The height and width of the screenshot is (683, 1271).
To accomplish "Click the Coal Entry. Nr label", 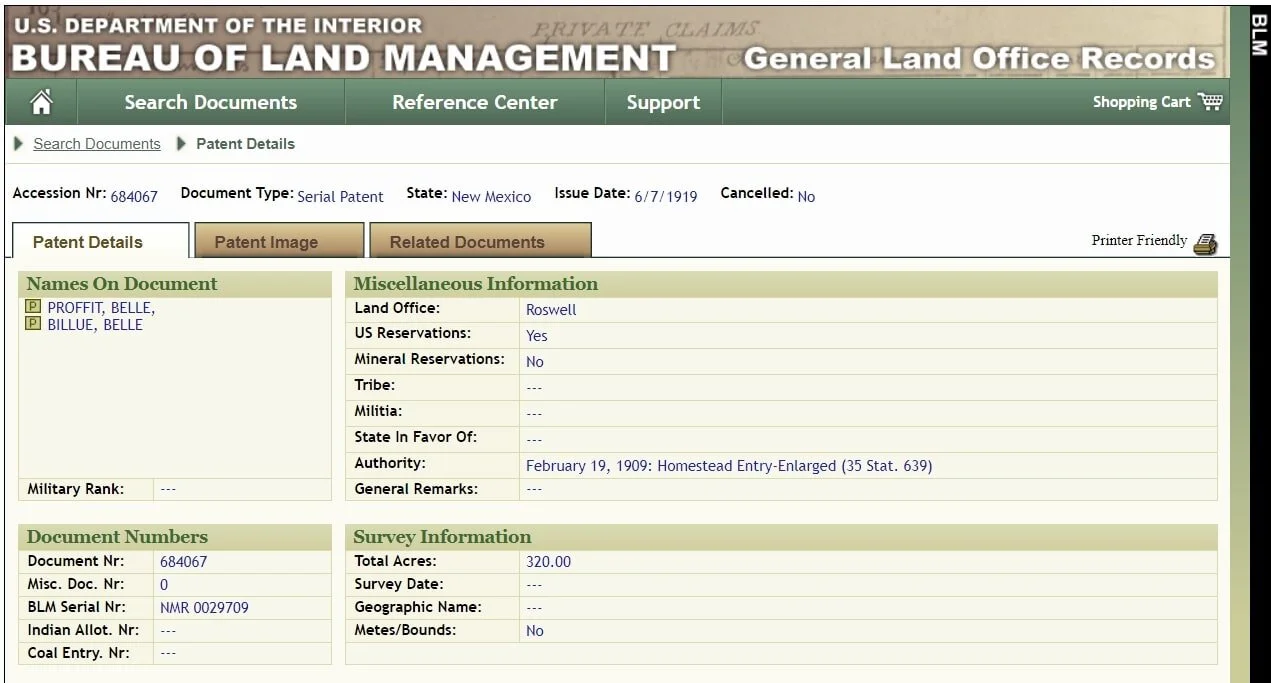I will tap(77, 653).
